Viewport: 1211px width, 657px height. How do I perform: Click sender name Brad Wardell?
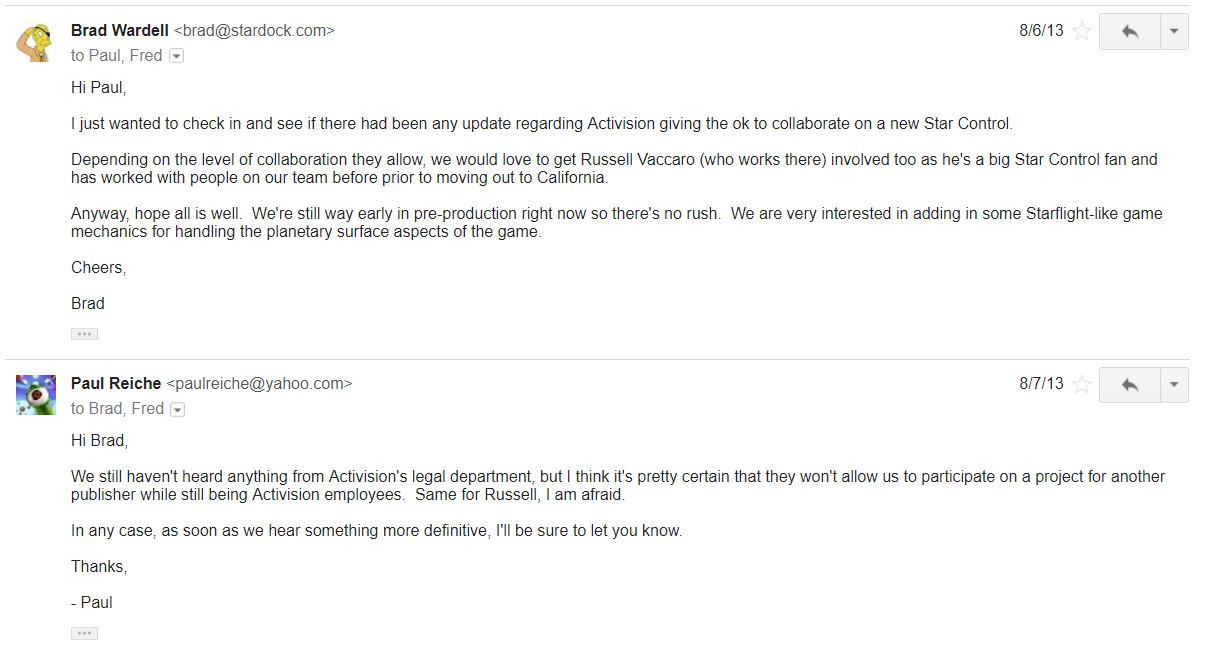pyautogui.click(x=119, y=31)
